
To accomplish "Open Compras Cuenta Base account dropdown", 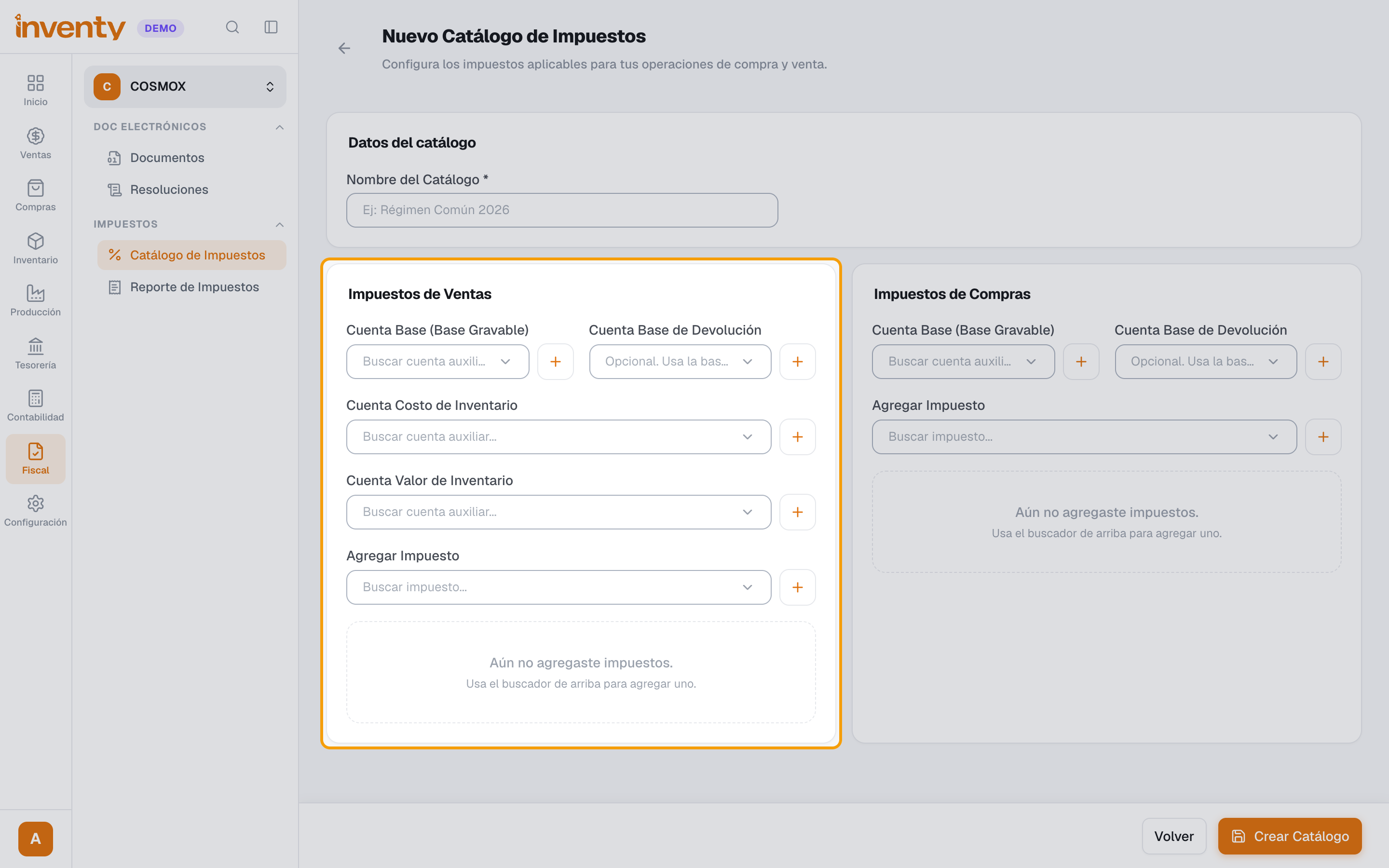I will [963, 362].
